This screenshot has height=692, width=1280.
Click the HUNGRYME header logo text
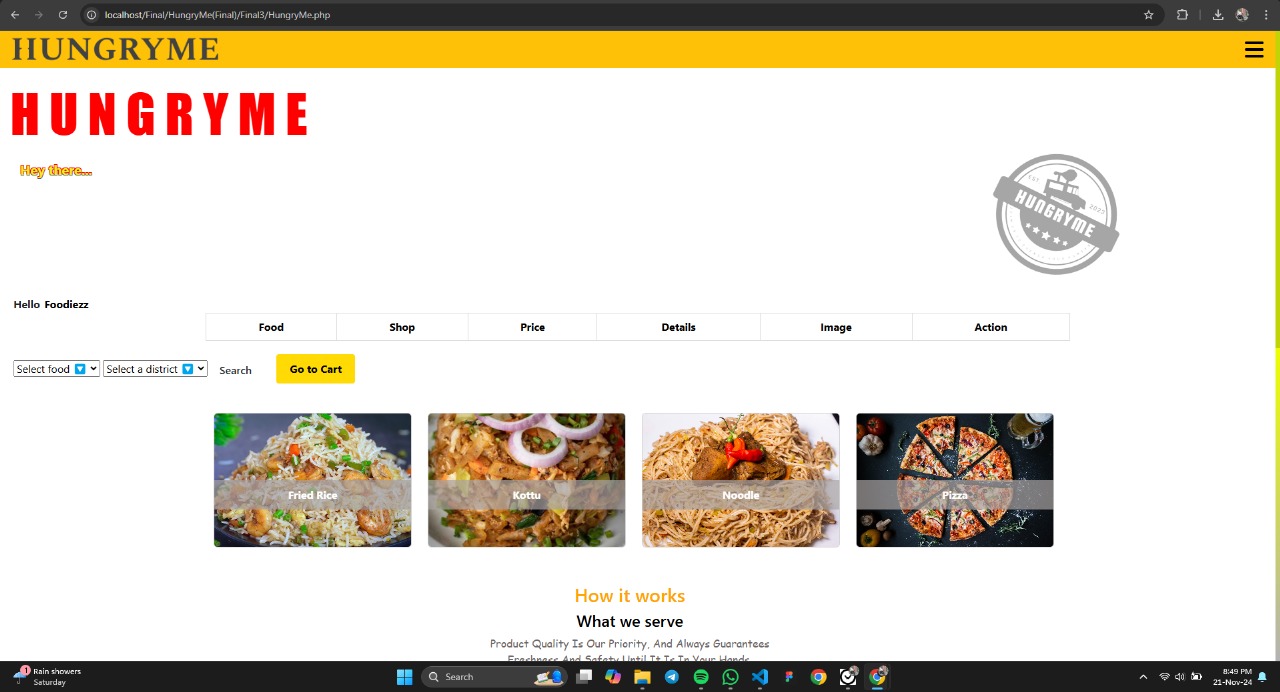click(115, 49)
